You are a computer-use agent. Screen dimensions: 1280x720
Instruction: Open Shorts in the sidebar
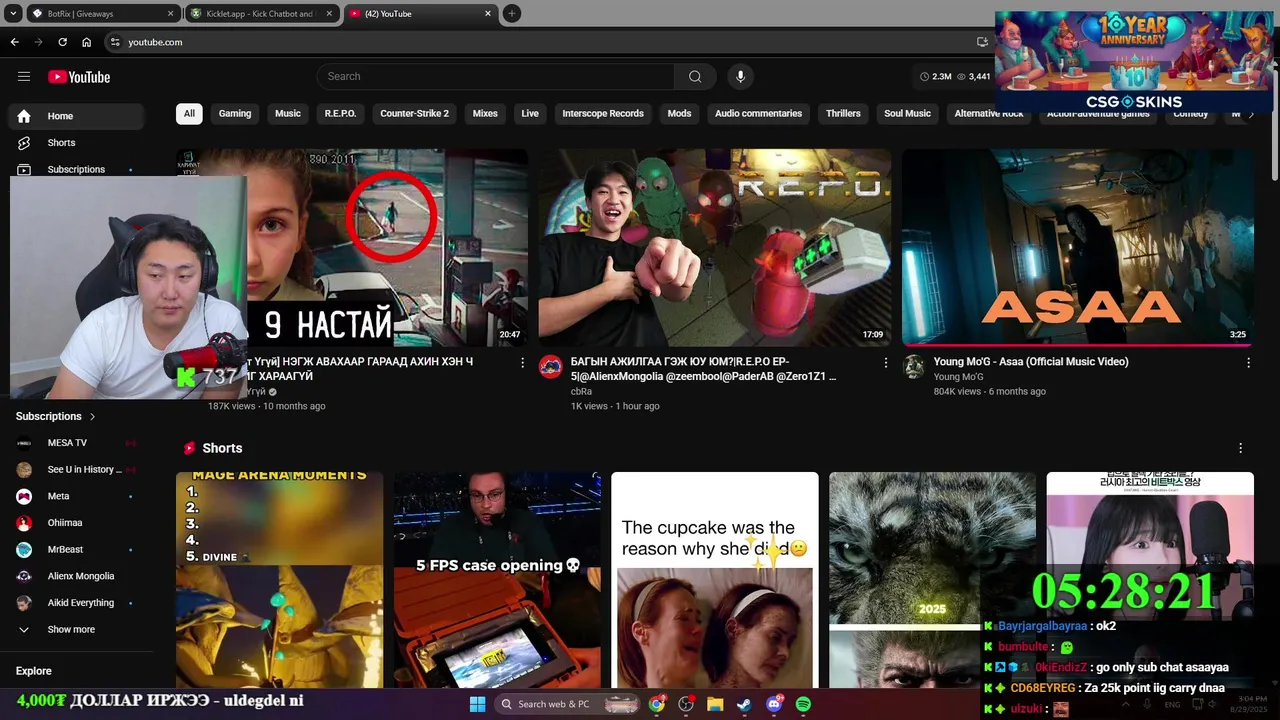(x=76, y=143)
